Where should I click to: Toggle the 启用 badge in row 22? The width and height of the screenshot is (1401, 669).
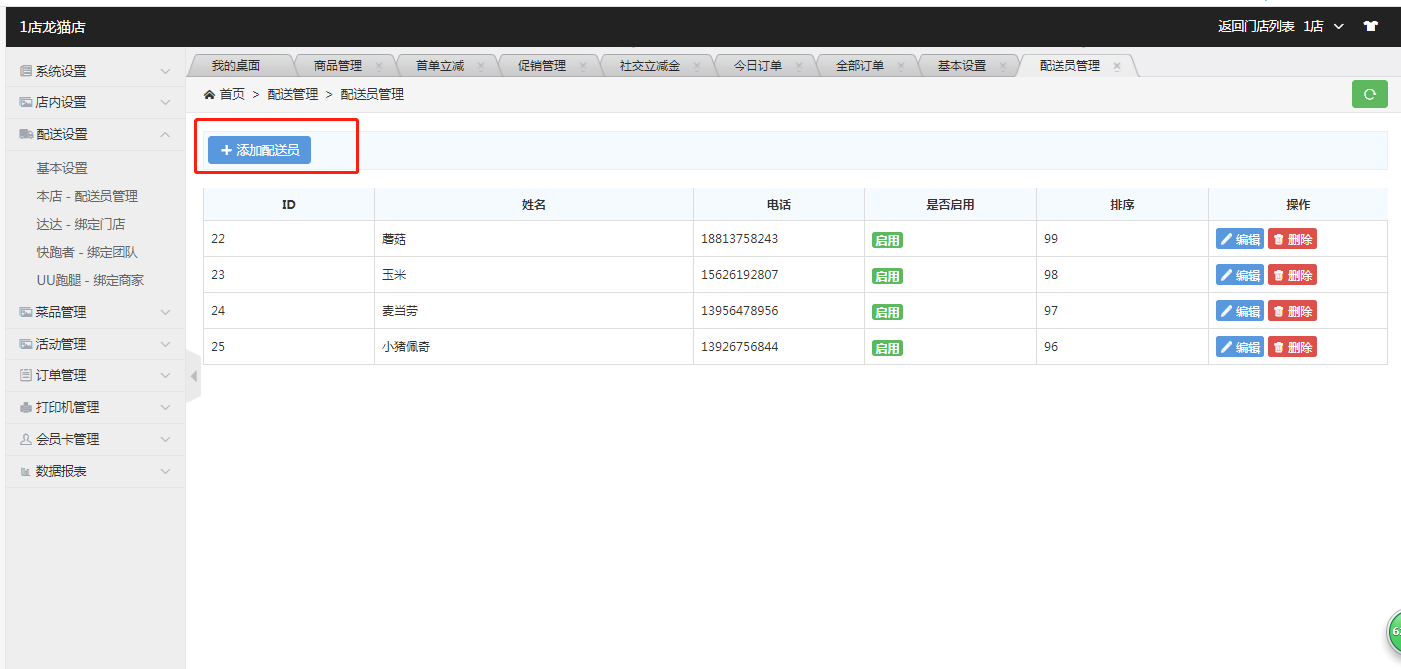click(887, 240)
